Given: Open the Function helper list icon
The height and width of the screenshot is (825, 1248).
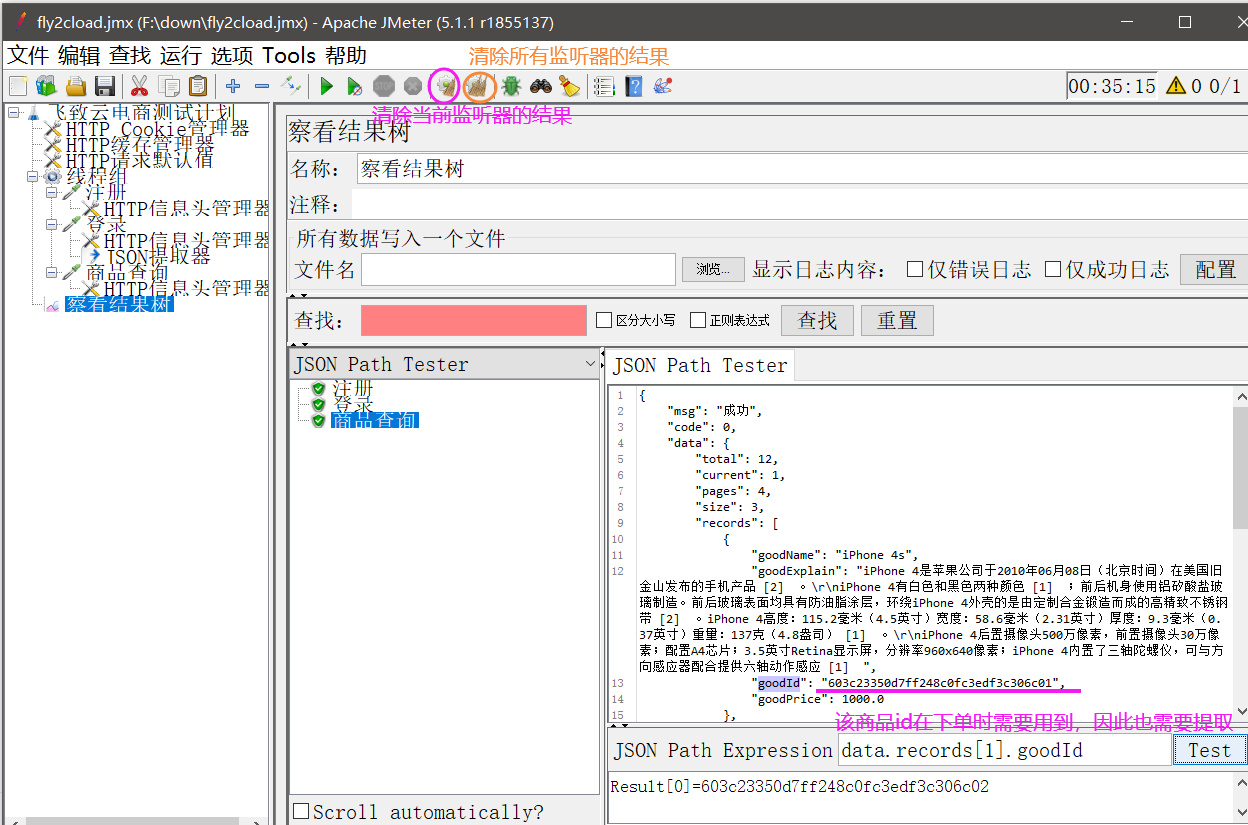Looking at the screenshot, I should tap(604, 86).
